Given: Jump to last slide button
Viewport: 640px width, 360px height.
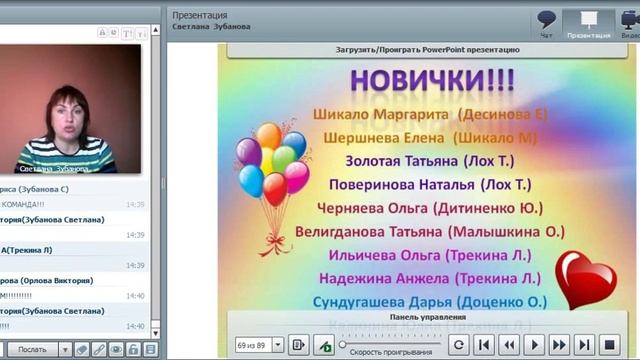Looking at the screenshot, I should coord(584,345).
